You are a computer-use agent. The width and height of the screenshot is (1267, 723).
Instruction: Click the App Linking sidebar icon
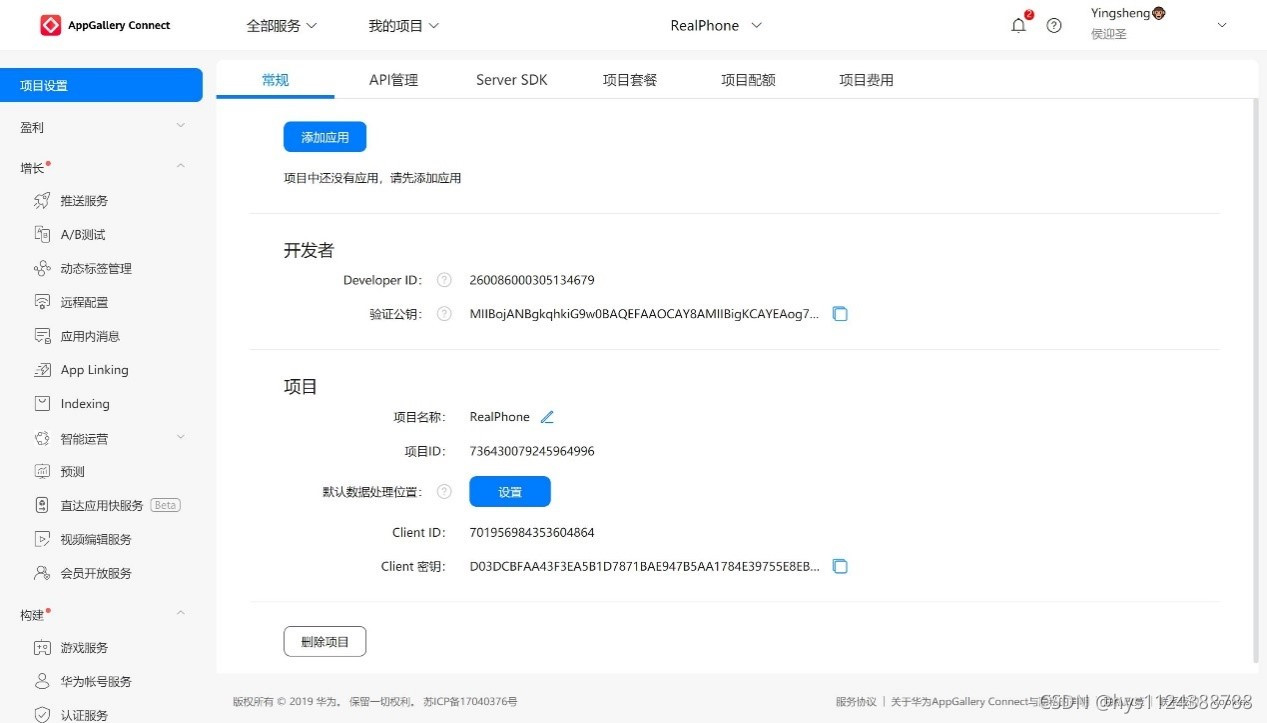(x=42, y=370)
